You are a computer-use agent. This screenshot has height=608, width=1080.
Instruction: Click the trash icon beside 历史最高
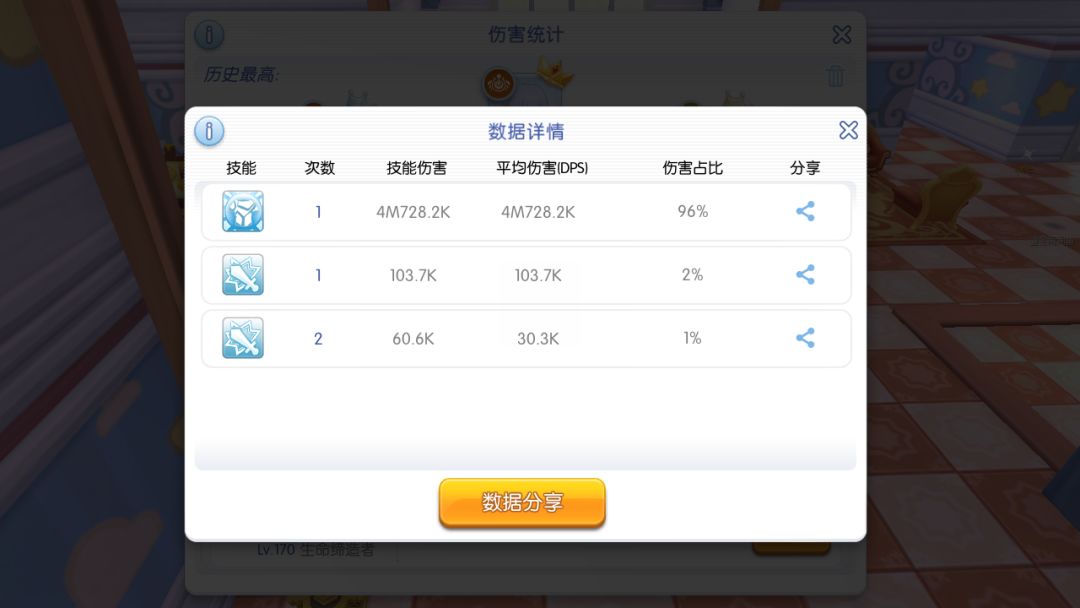[835, 75]
